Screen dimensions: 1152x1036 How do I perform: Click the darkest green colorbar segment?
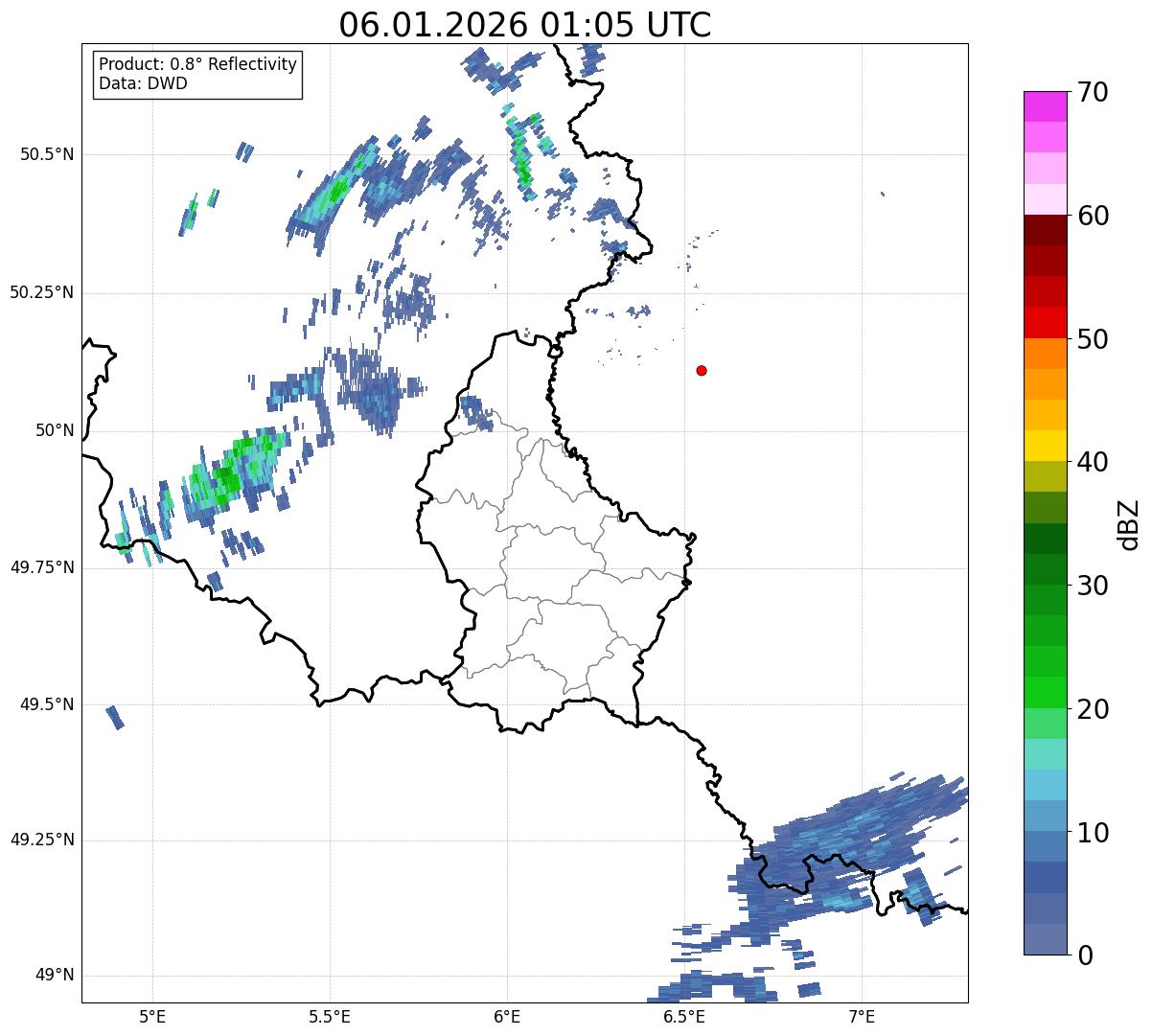point(1045,538)
